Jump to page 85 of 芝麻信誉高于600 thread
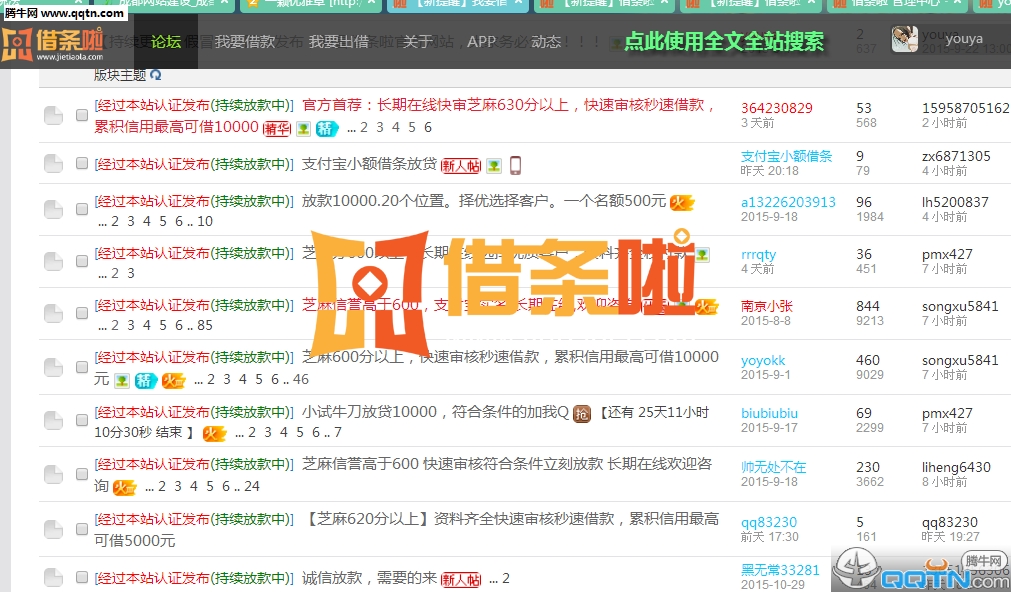Screen dimensions: 1011x592 [205, 325]
